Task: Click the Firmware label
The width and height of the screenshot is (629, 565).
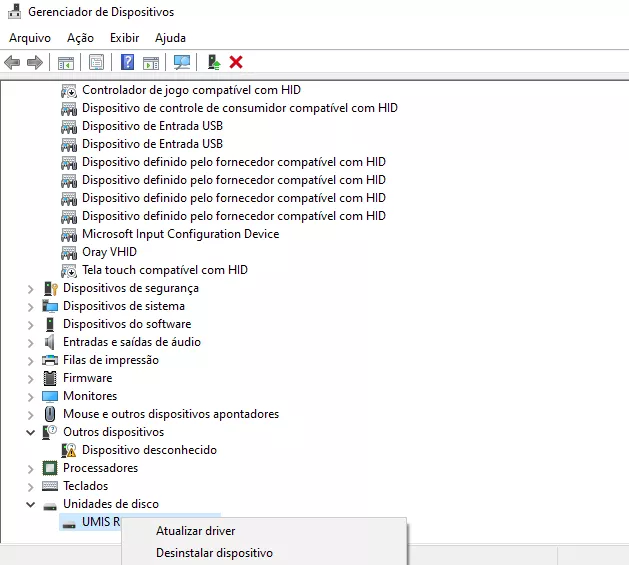Action: point(87,378)
